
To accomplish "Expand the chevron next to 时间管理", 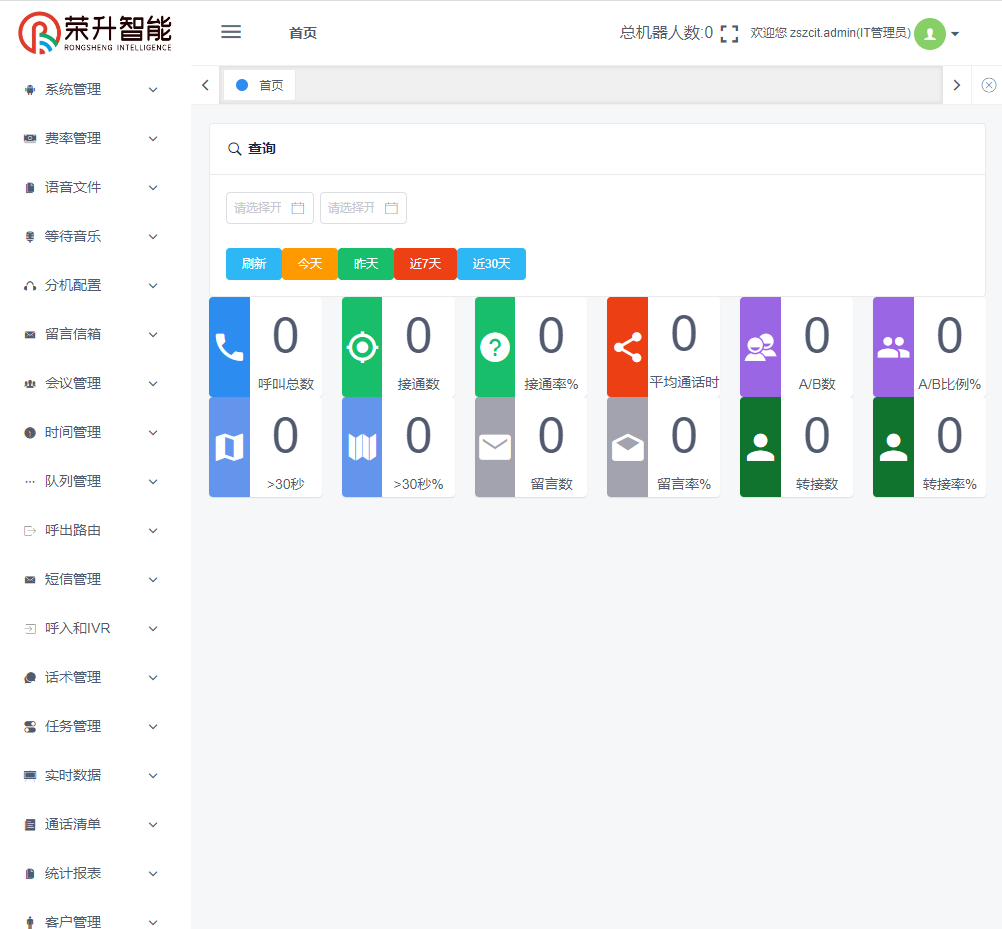I will coord(153,433).
